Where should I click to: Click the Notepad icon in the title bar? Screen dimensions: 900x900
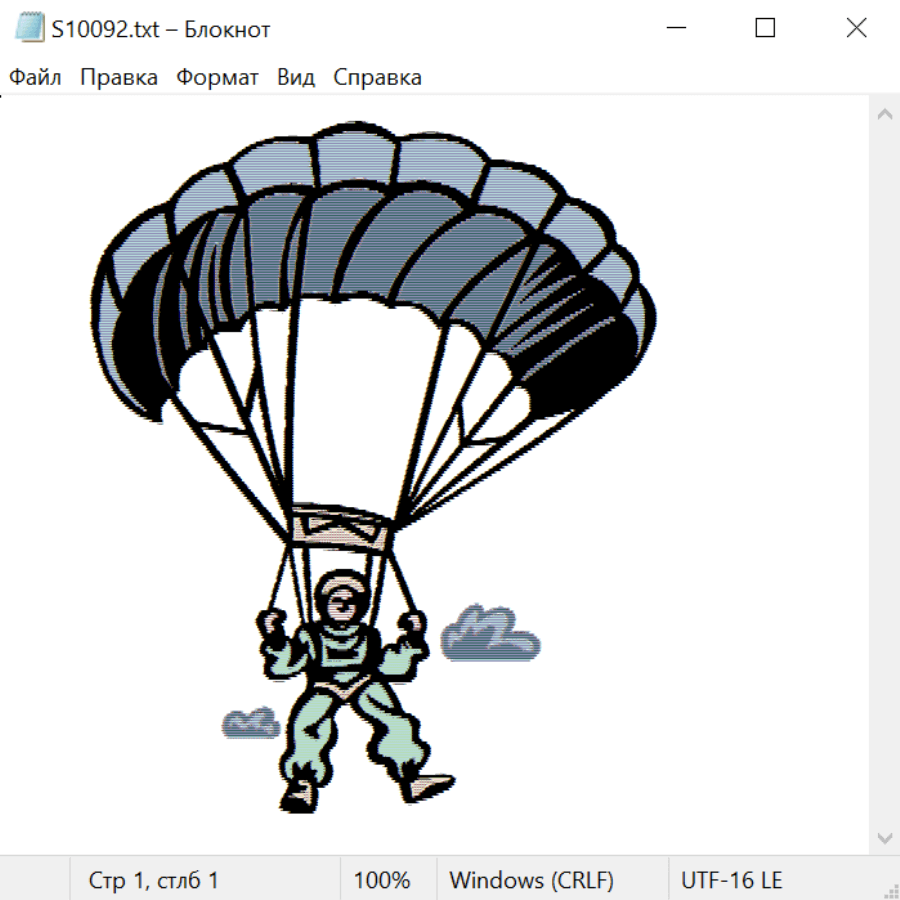pos(30,29)
